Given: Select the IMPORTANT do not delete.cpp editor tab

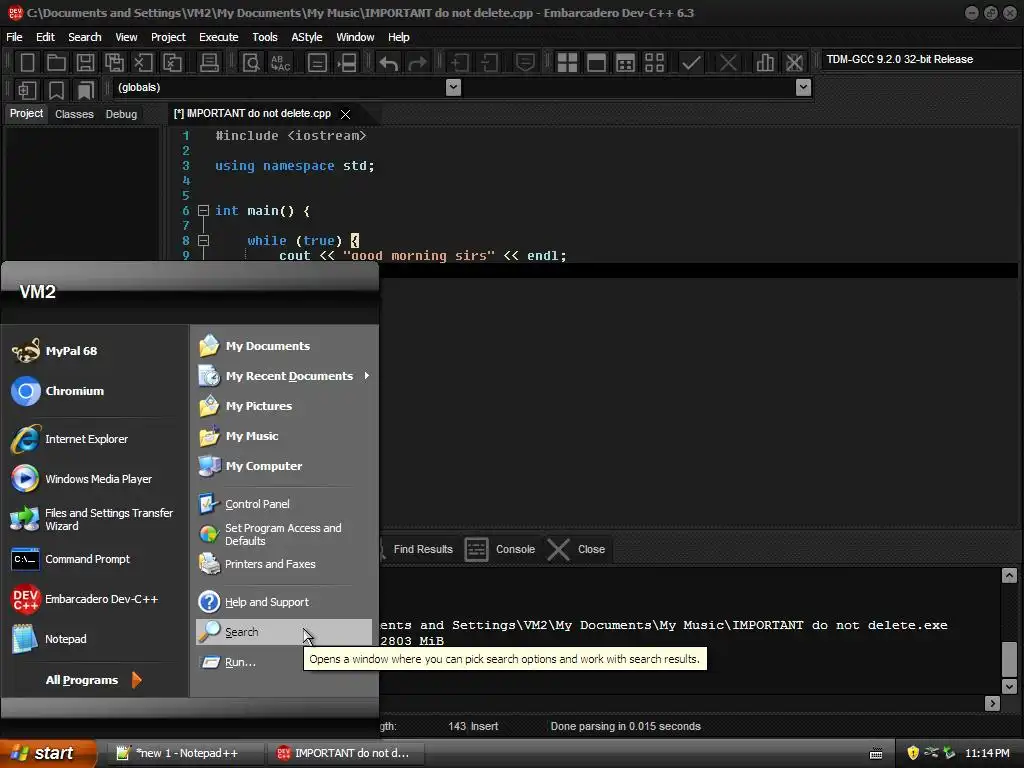Looking at the screenshot, I should [253, 114].
